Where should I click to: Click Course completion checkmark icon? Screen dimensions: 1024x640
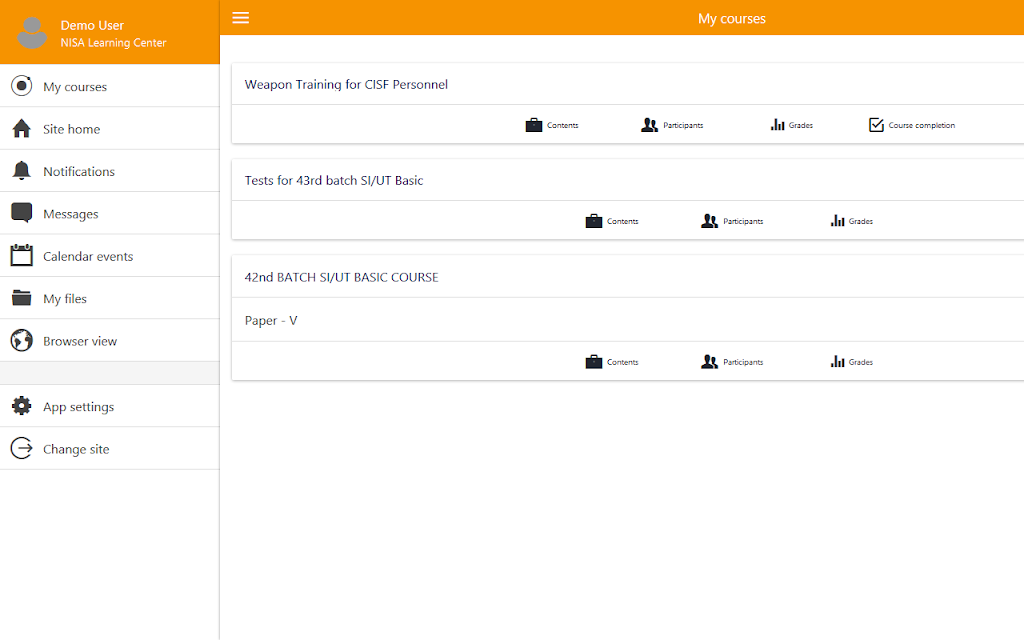point(876,125)
